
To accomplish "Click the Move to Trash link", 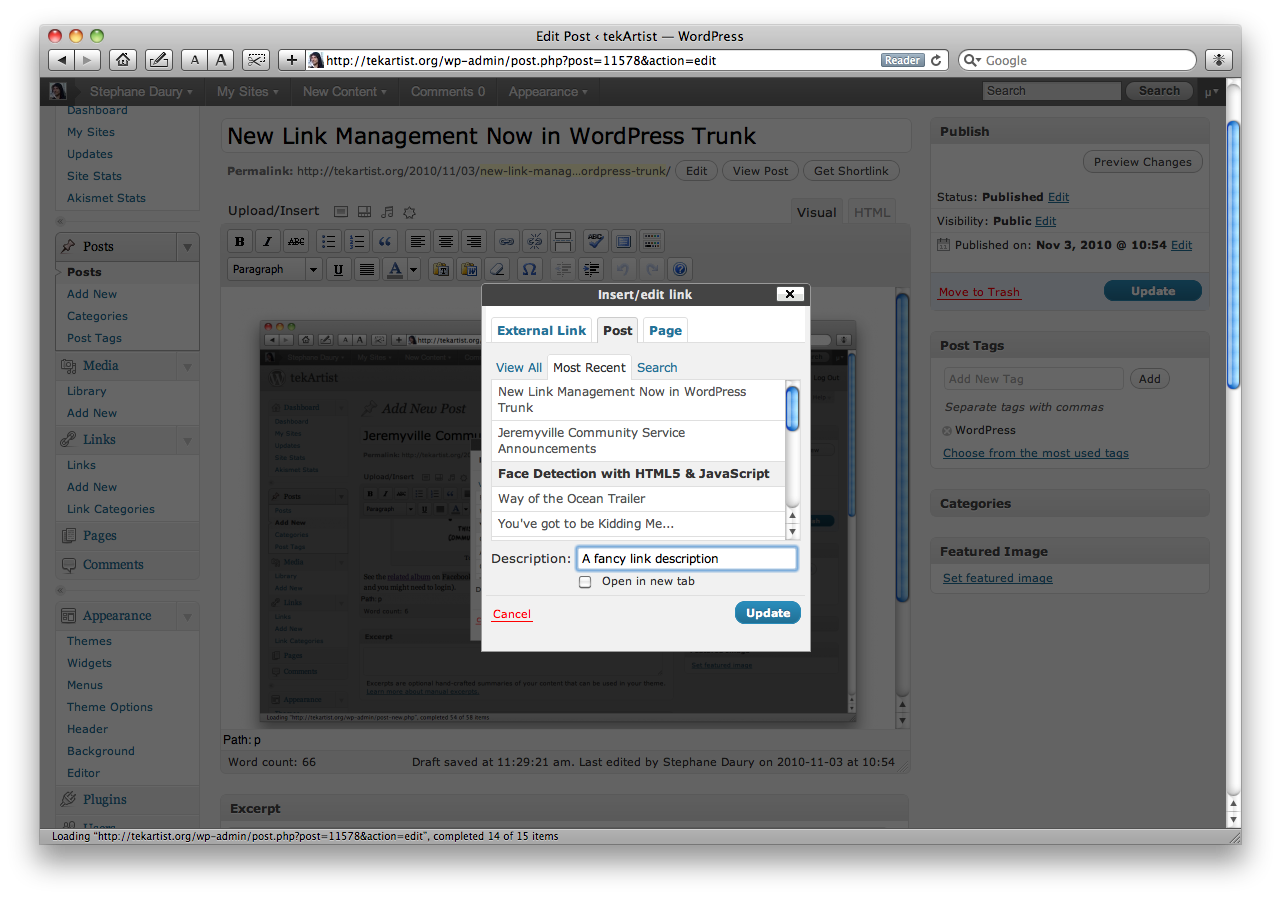I will point(979,292).
